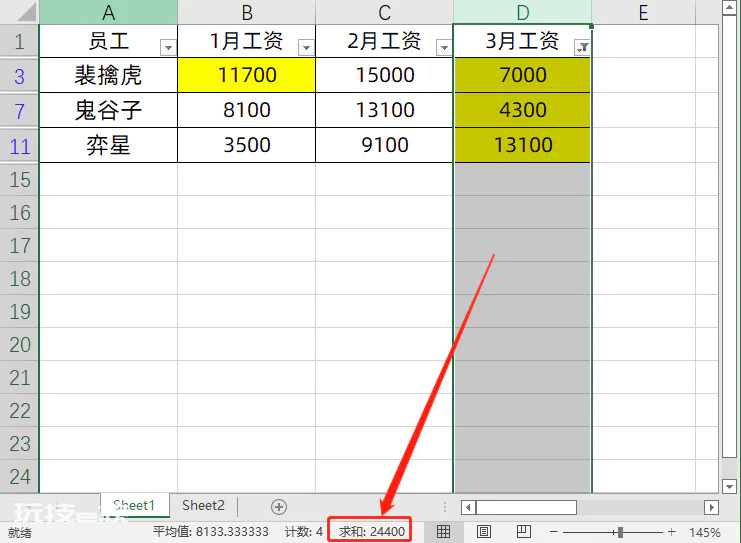741x543 pixels.
Task: Select the cell with value 3500
Action: [247, 145]
